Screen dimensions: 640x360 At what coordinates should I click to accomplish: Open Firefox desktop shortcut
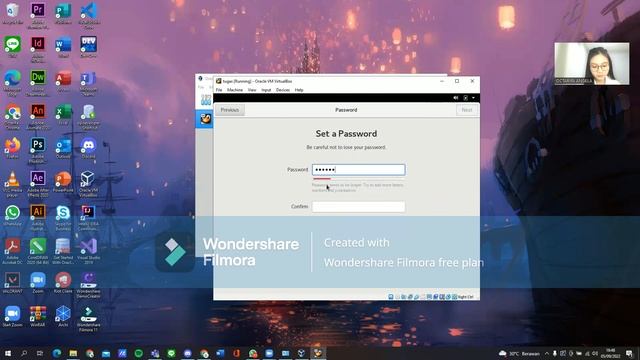point(12,148)
